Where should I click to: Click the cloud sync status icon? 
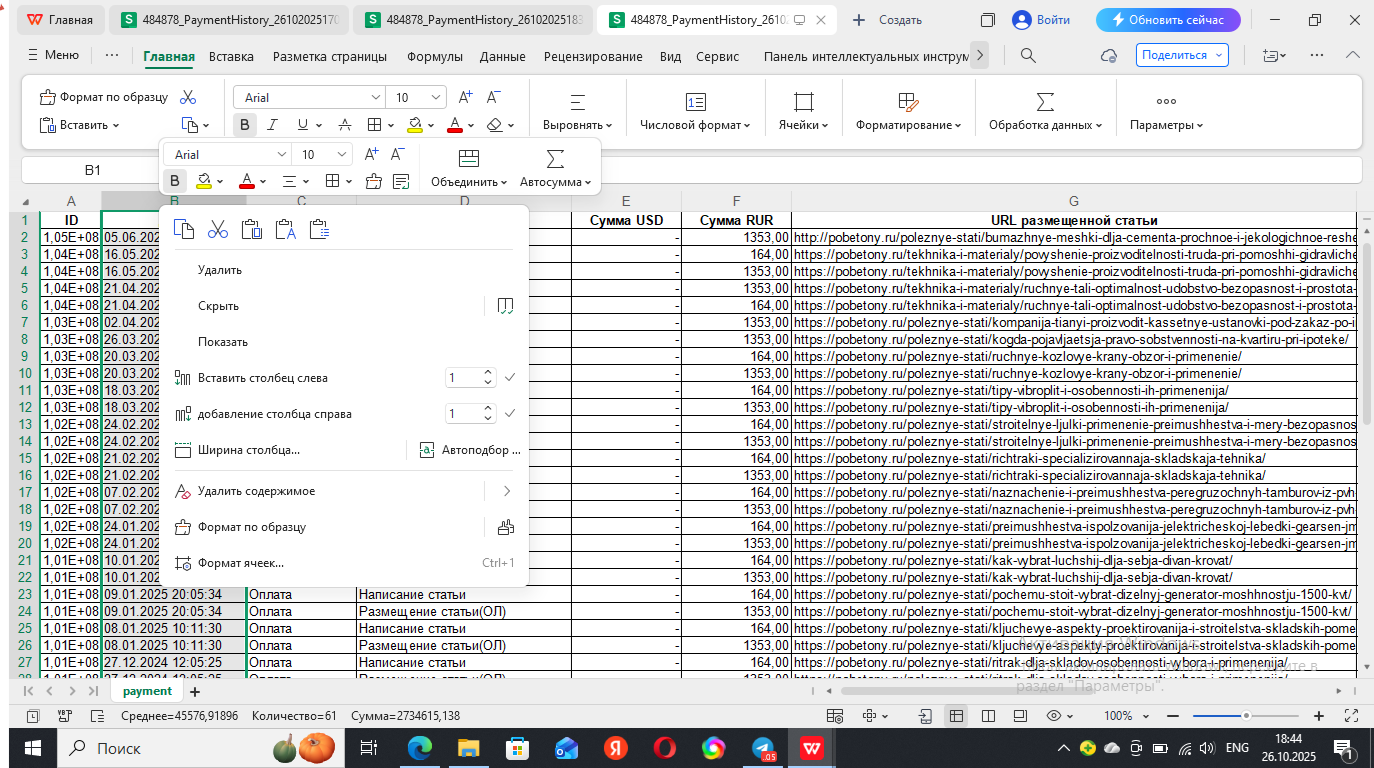coord(1108,56)
